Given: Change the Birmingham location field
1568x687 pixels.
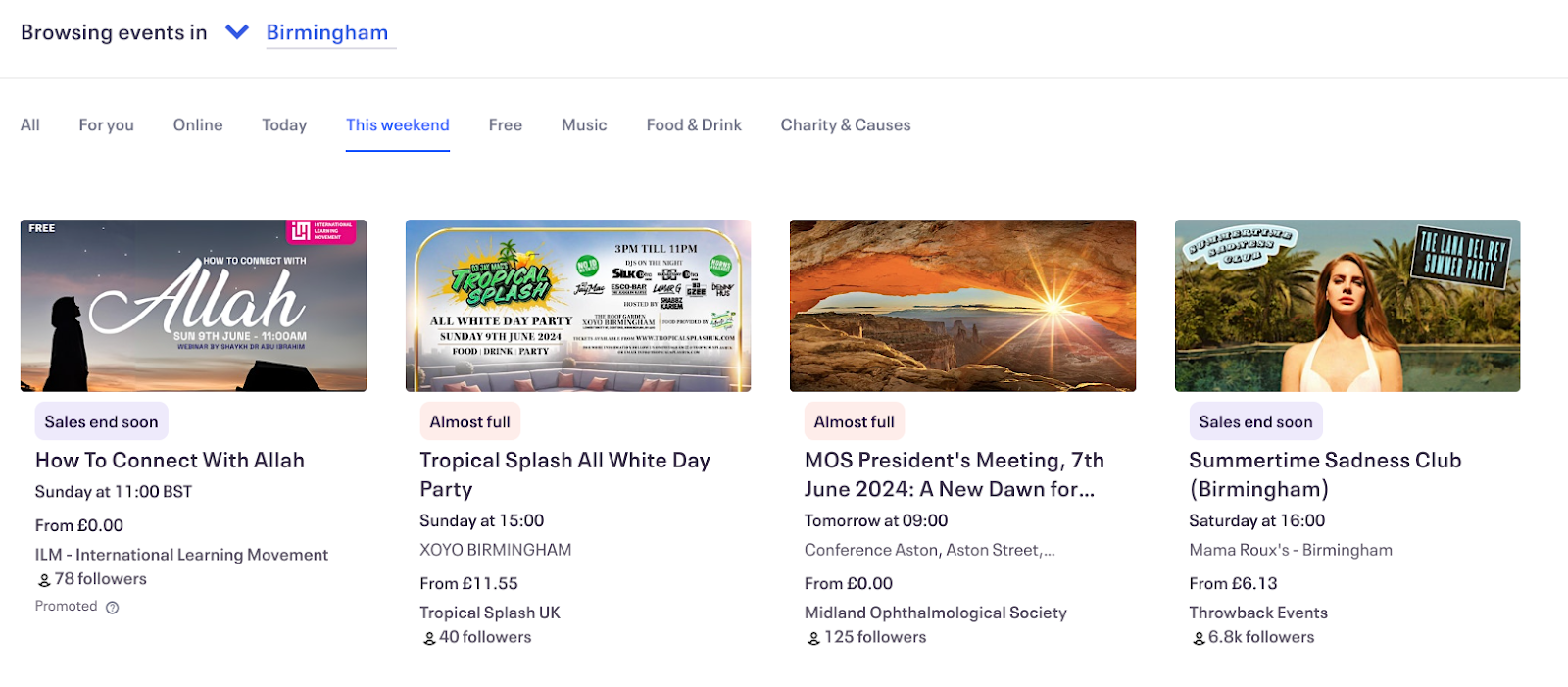Looking at the screenshot, I should click(330, 32).
